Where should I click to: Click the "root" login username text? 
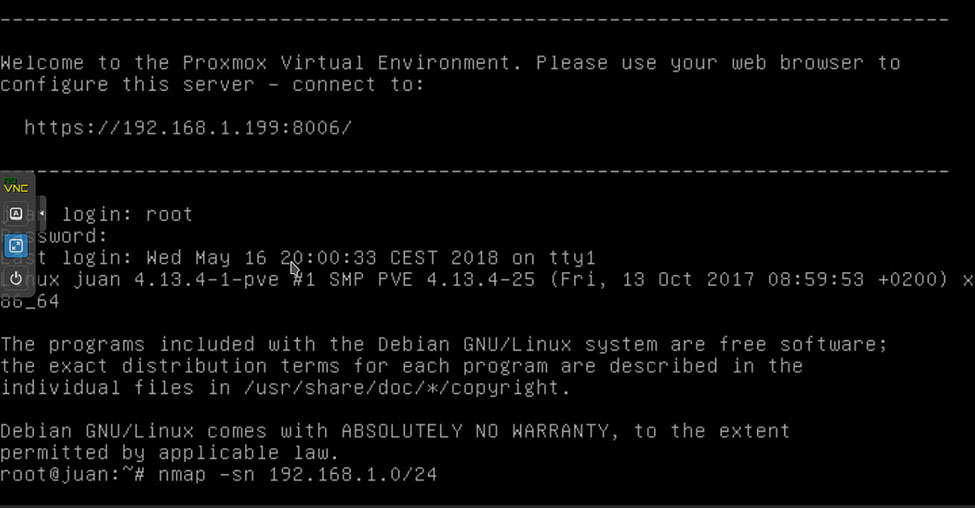click(x=169, y=214)
